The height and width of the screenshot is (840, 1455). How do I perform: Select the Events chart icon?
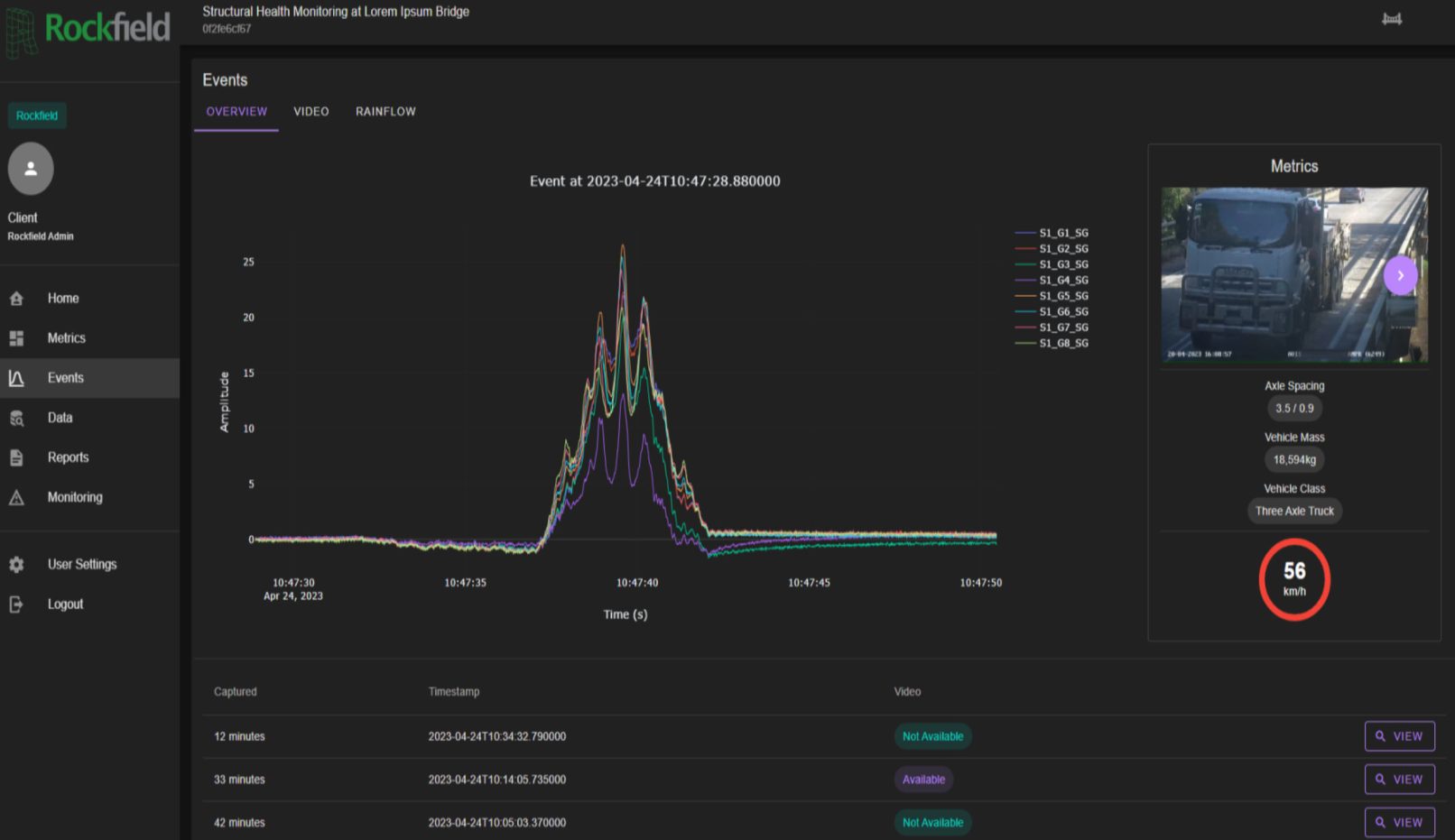[x=16, y=378]
